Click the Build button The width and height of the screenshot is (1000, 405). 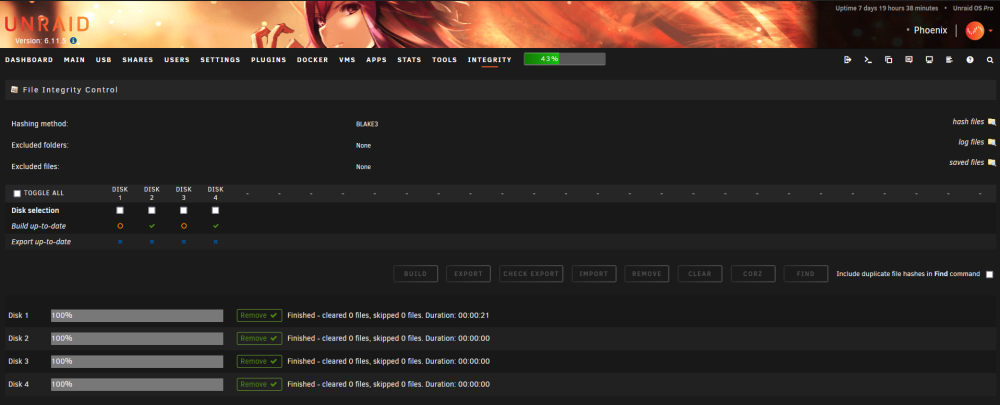click(x=416, y=274)
